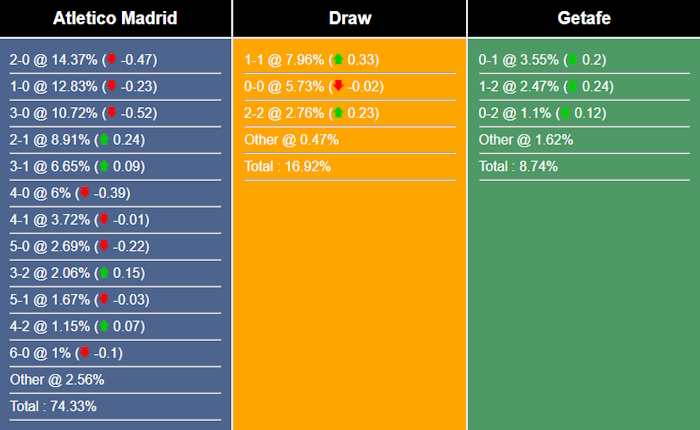Click the green up arrow beside 1-2 Getafe
700x430 pixels.
(573, 86)
